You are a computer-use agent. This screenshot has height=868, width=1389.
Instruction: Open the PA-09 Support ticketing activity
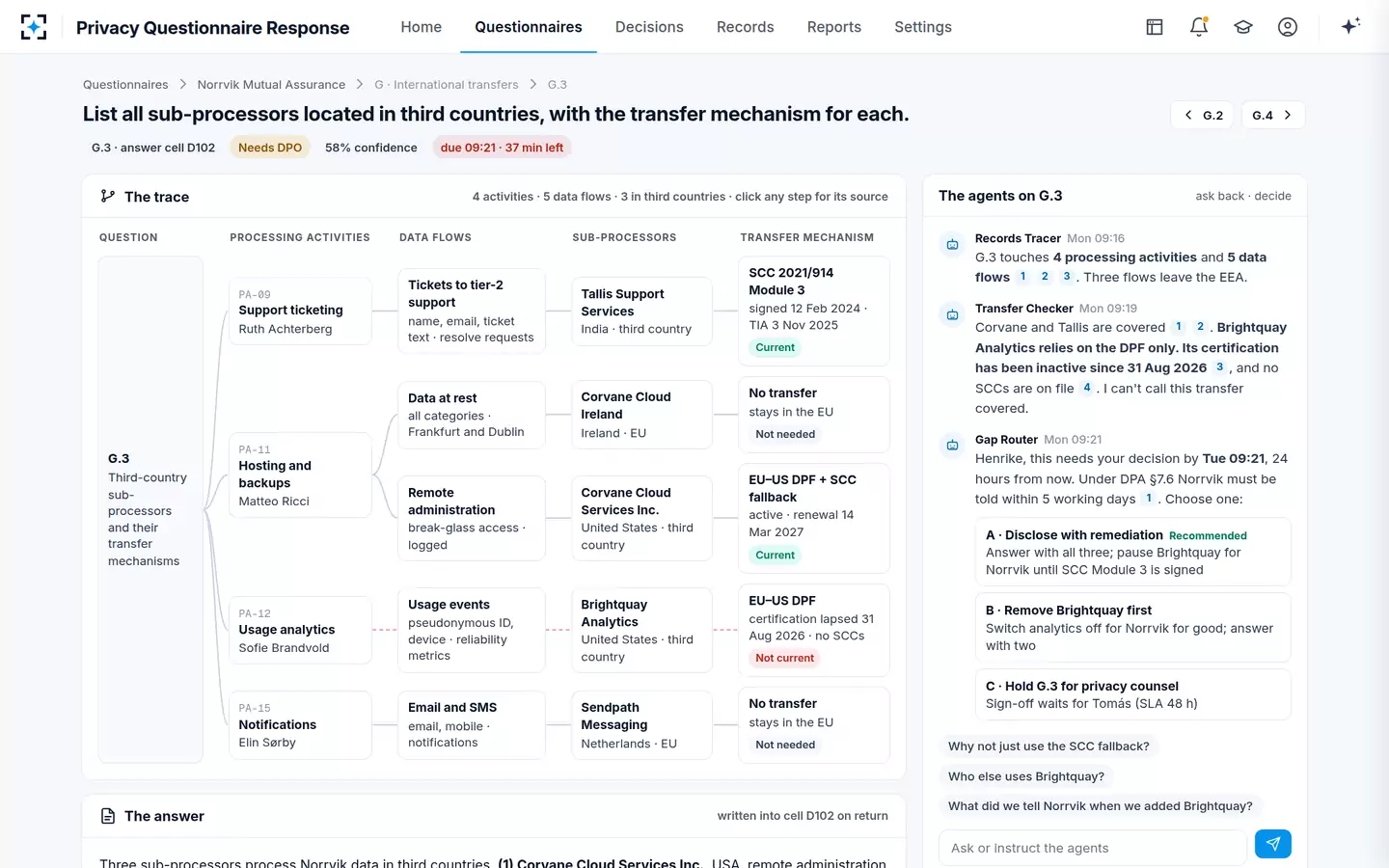click(x=300, y=312)
